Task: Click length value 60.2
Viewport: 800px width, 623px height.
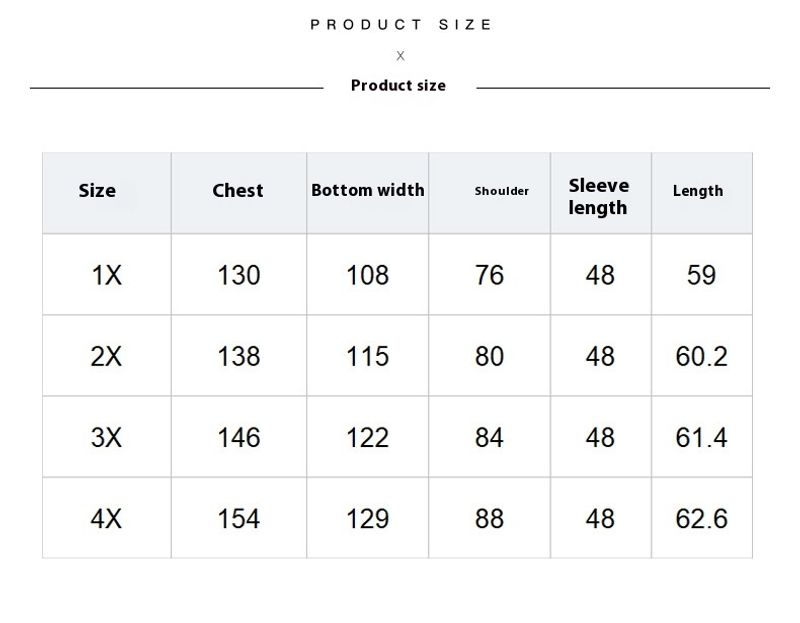Action: point(702,357)
